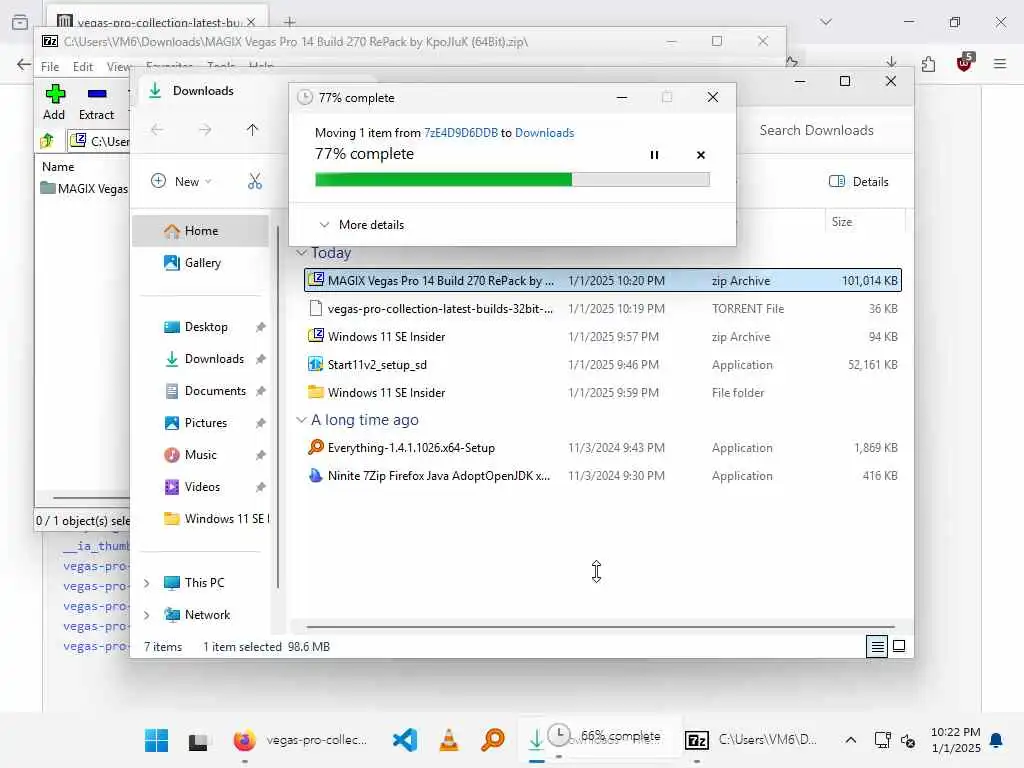Expand Network tree node
The height and width of the screenshot is (768, 1024).
pos(147,615)
